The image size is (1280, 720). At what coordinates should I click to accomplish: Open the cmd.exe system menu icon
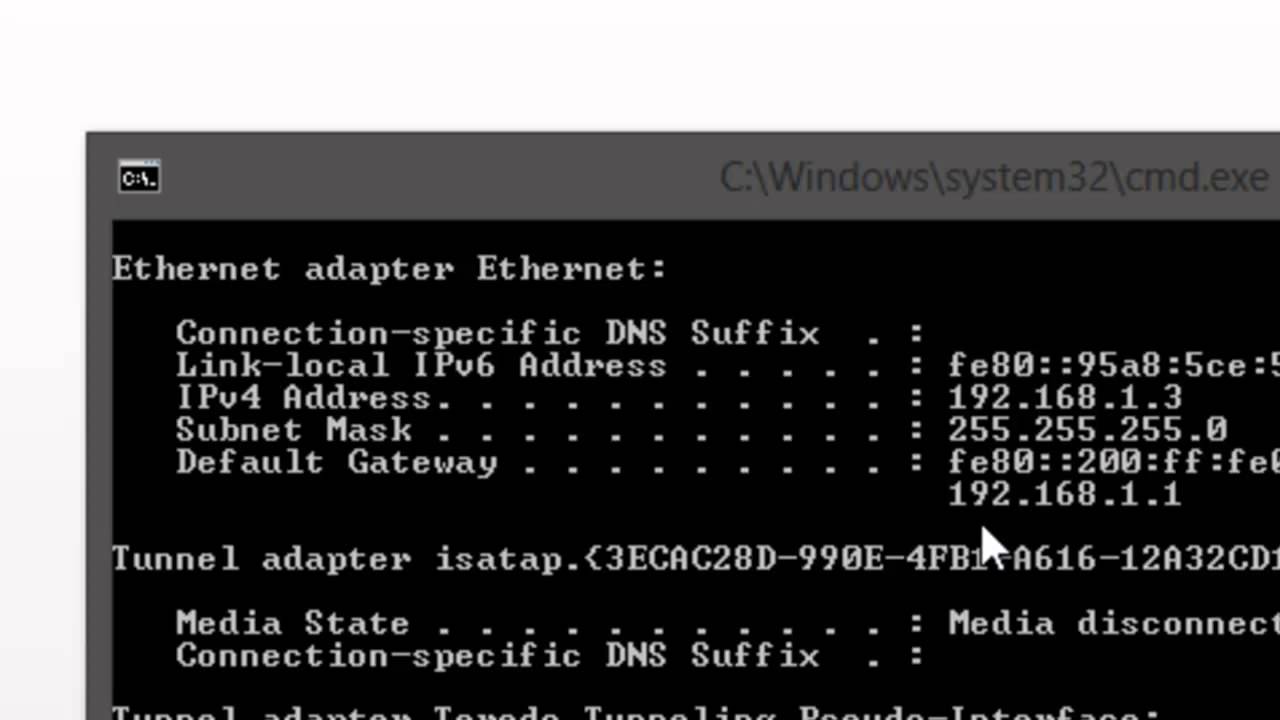pyautogui.click(x=139, y=177)
